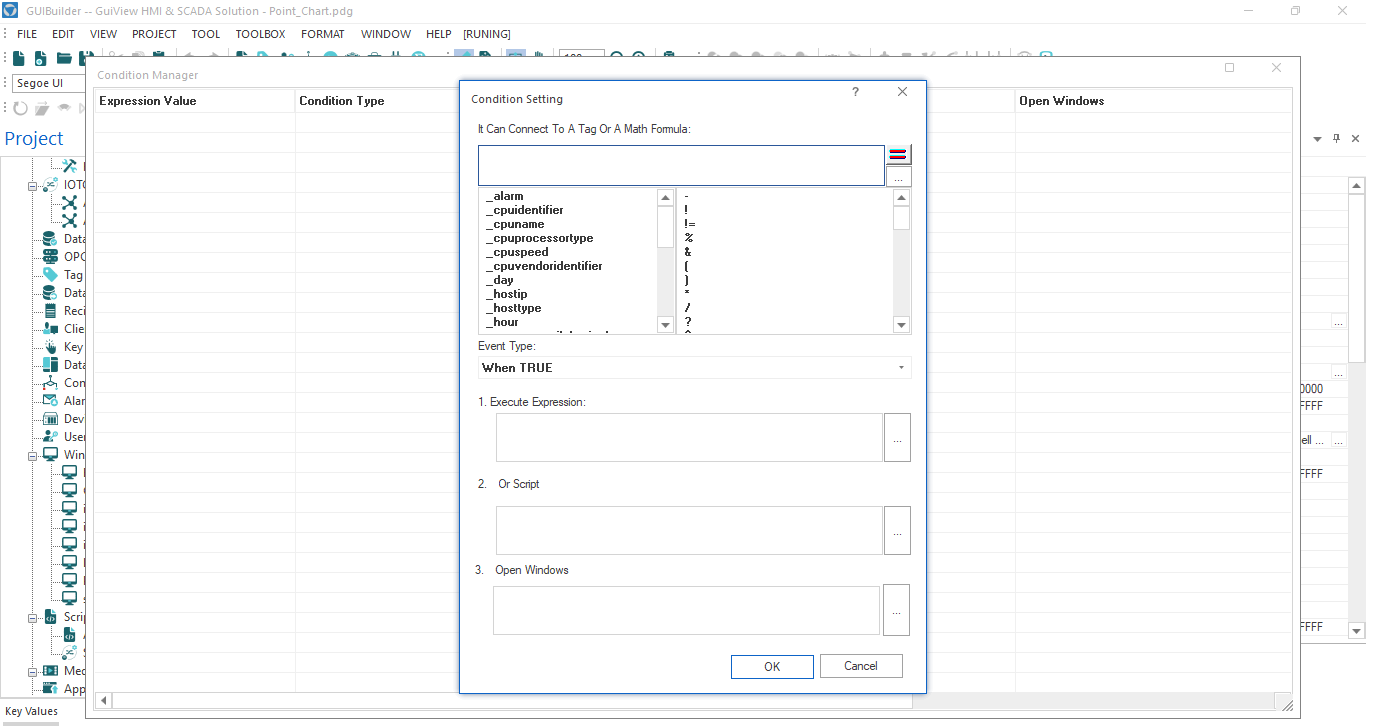Click the Or Script text box

689,530
